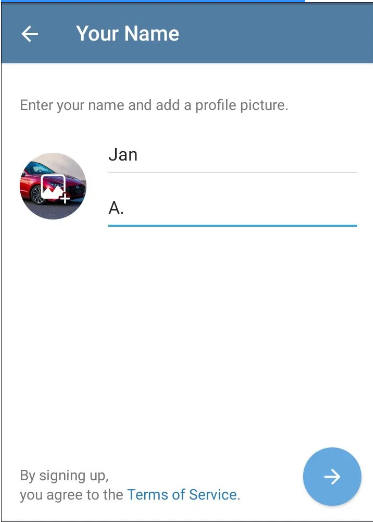Click the blue underline of last name field
Viewport: 373px width, 522px height.
coord(232,226)
